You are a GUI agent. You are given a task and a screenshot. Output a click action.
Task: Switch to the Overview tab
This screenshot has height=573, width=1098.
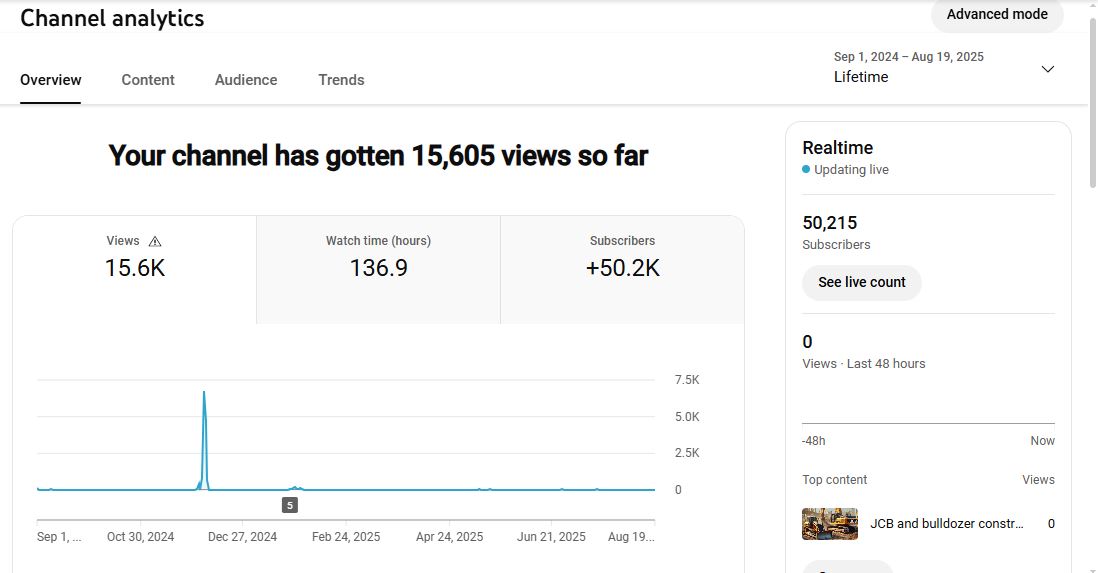(x=51, y=80)
